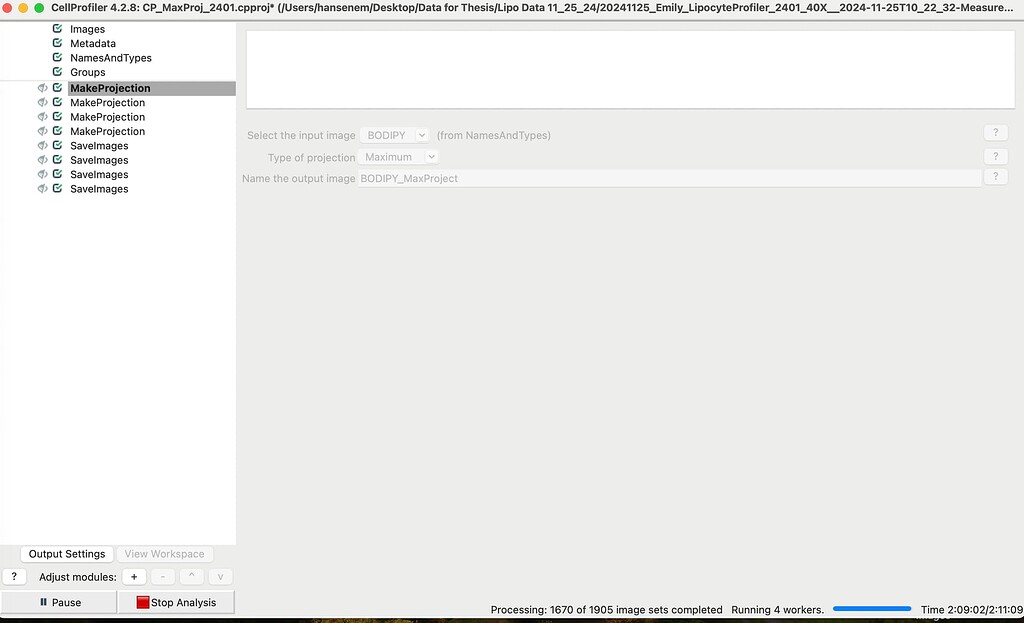Viewport: 1024px width, 623px height.
Task: Open the 'Type of projection' dropdown showing Maximum
Action: pyautogui.click(x=398, y=156)
